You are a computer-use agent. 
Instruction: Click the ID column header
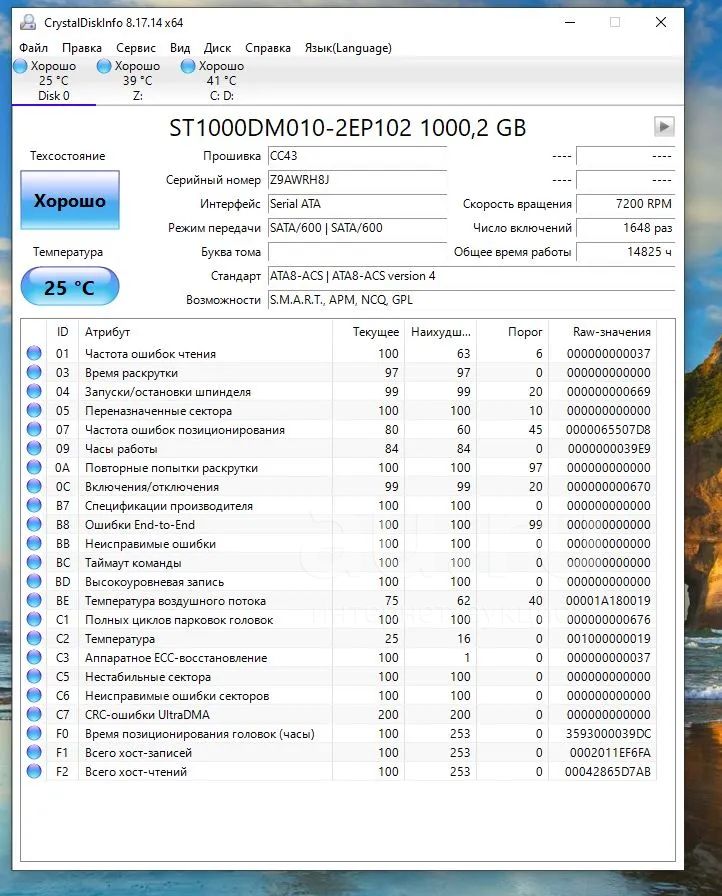62,332
